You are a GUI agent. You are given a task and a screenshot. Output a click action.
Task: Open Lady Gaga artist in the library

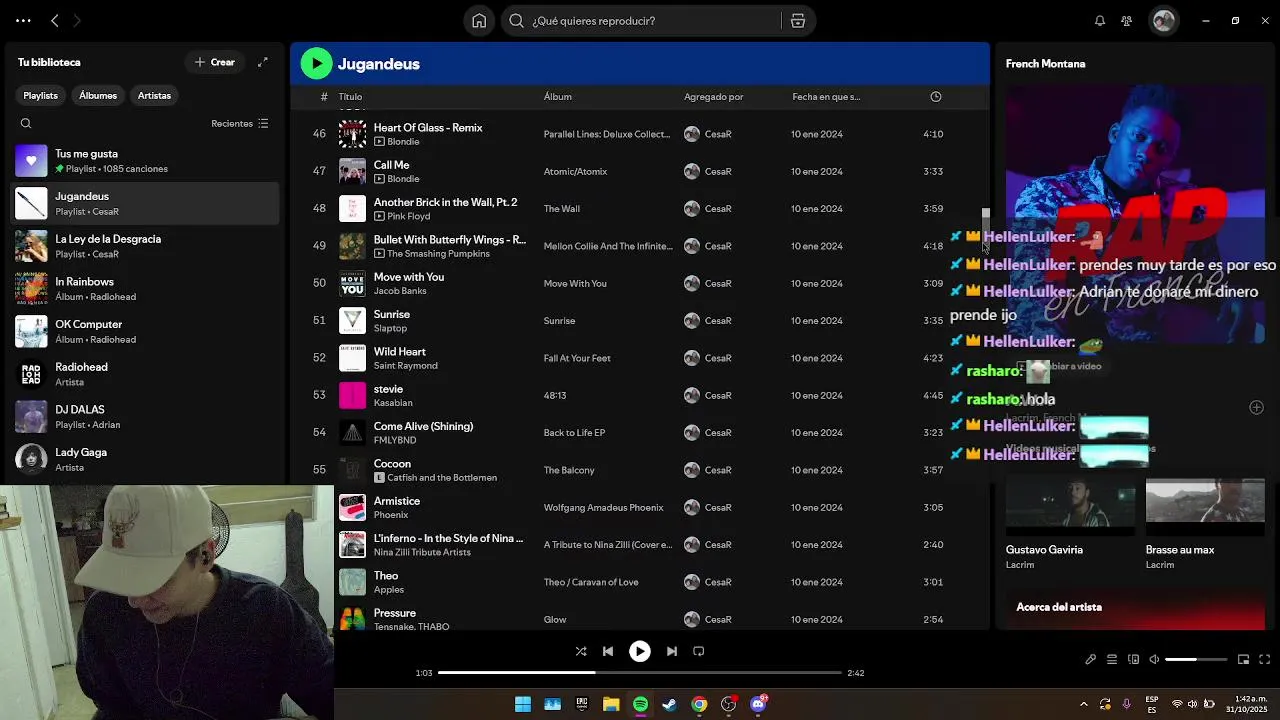pyautogui.click(x=146, y=459)
